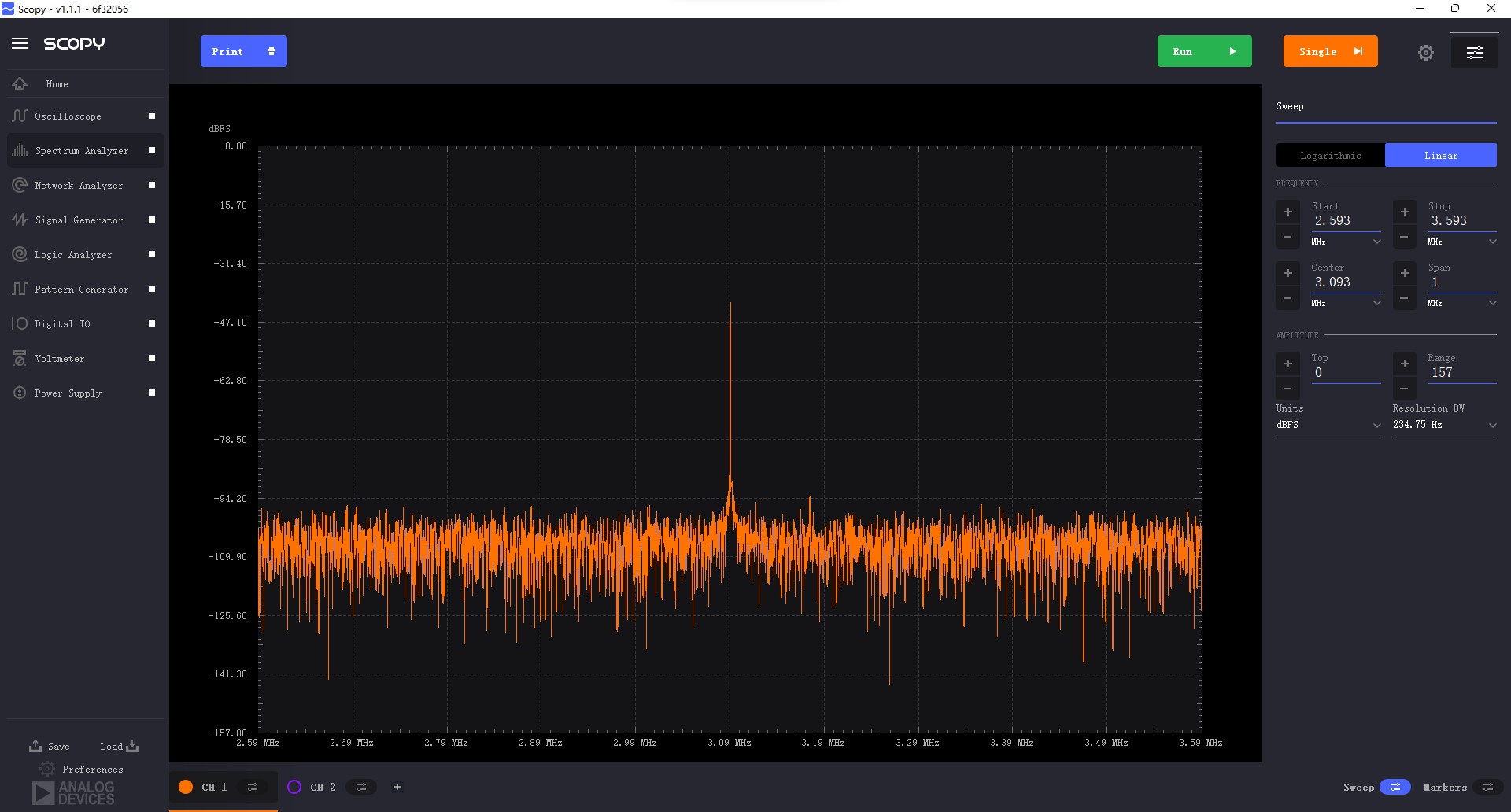Toggle Power Supply run indicator square
The image size is (1511, 812).
point(152,393)
